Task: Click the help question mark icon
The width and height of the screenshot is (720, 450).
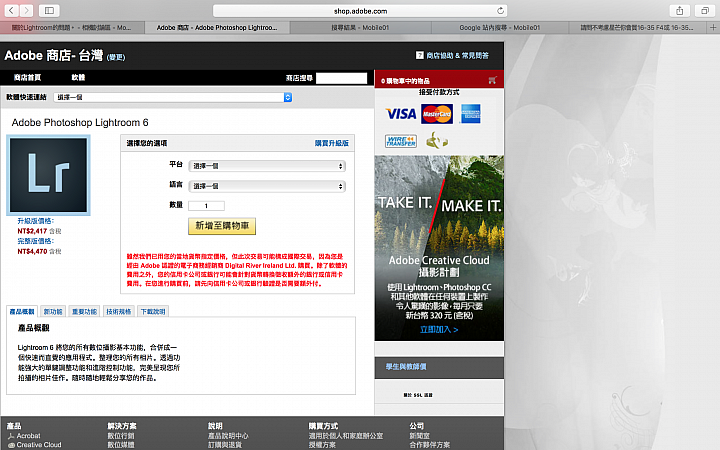Action: point(419,55)
